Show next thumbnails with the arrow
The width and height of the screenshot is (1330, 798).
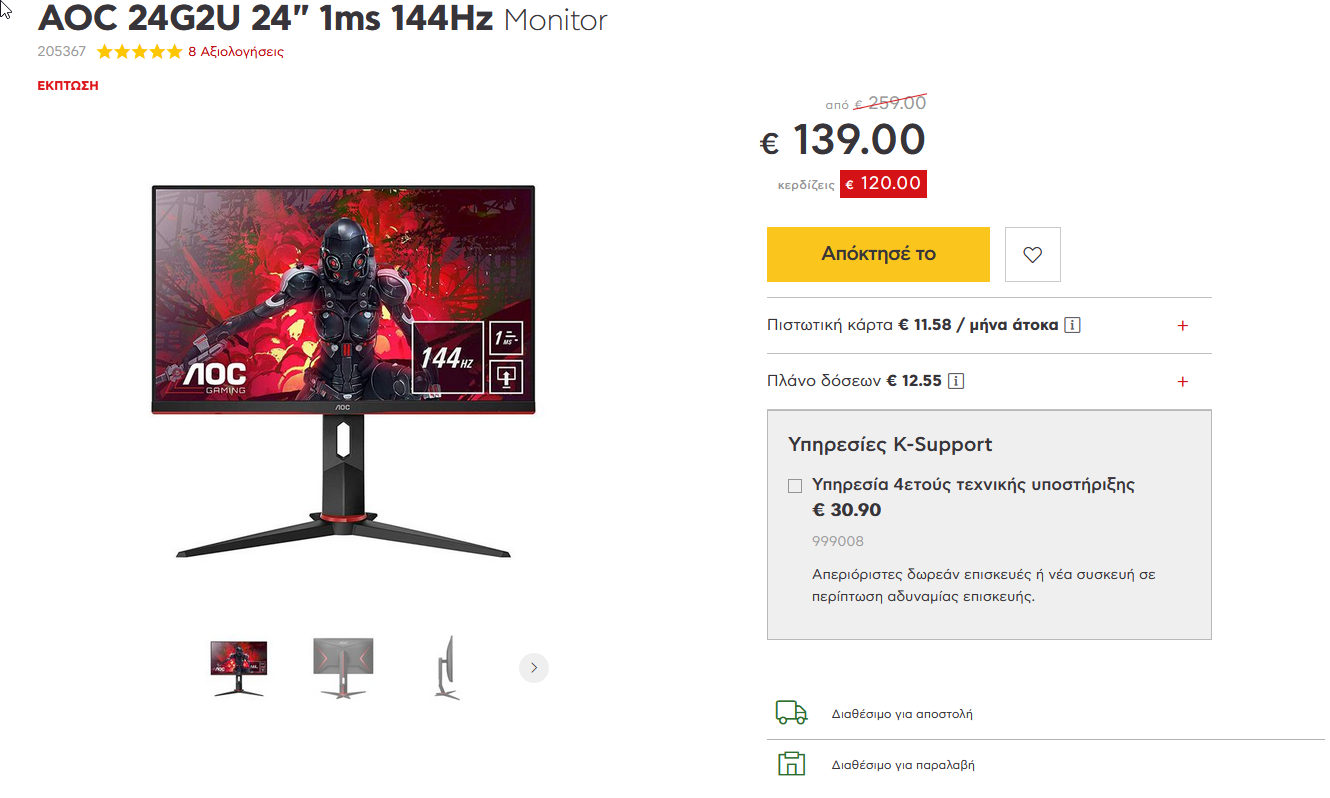pyautogui.click(x=534, y=667)
